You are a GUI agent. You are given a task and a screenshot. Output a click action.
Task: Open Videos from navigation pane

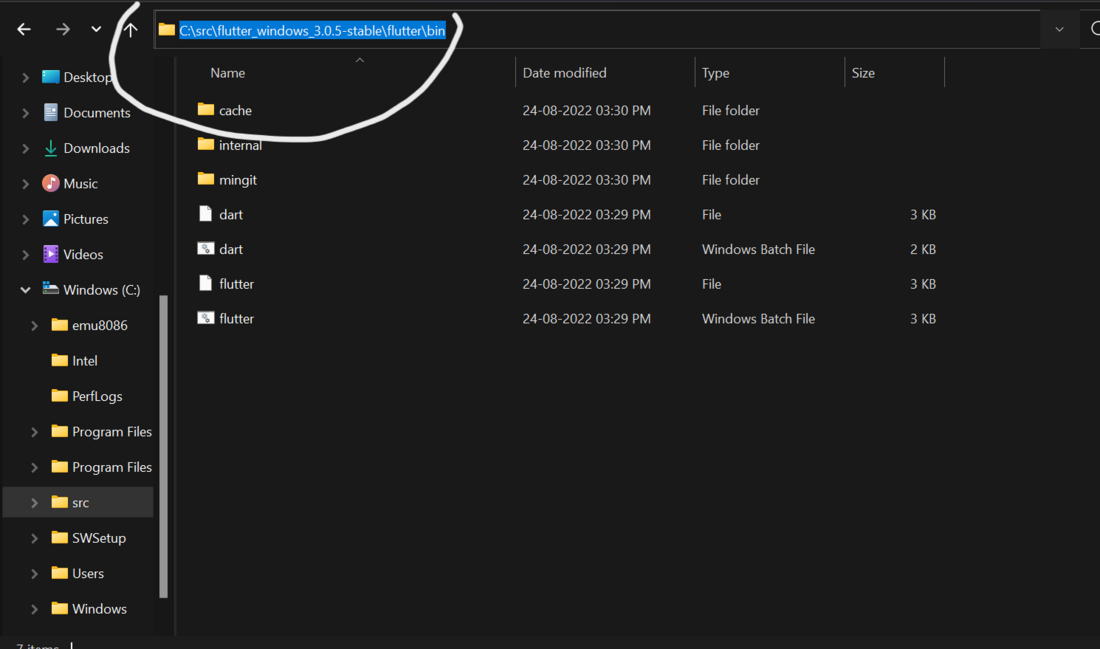(83, 254)
